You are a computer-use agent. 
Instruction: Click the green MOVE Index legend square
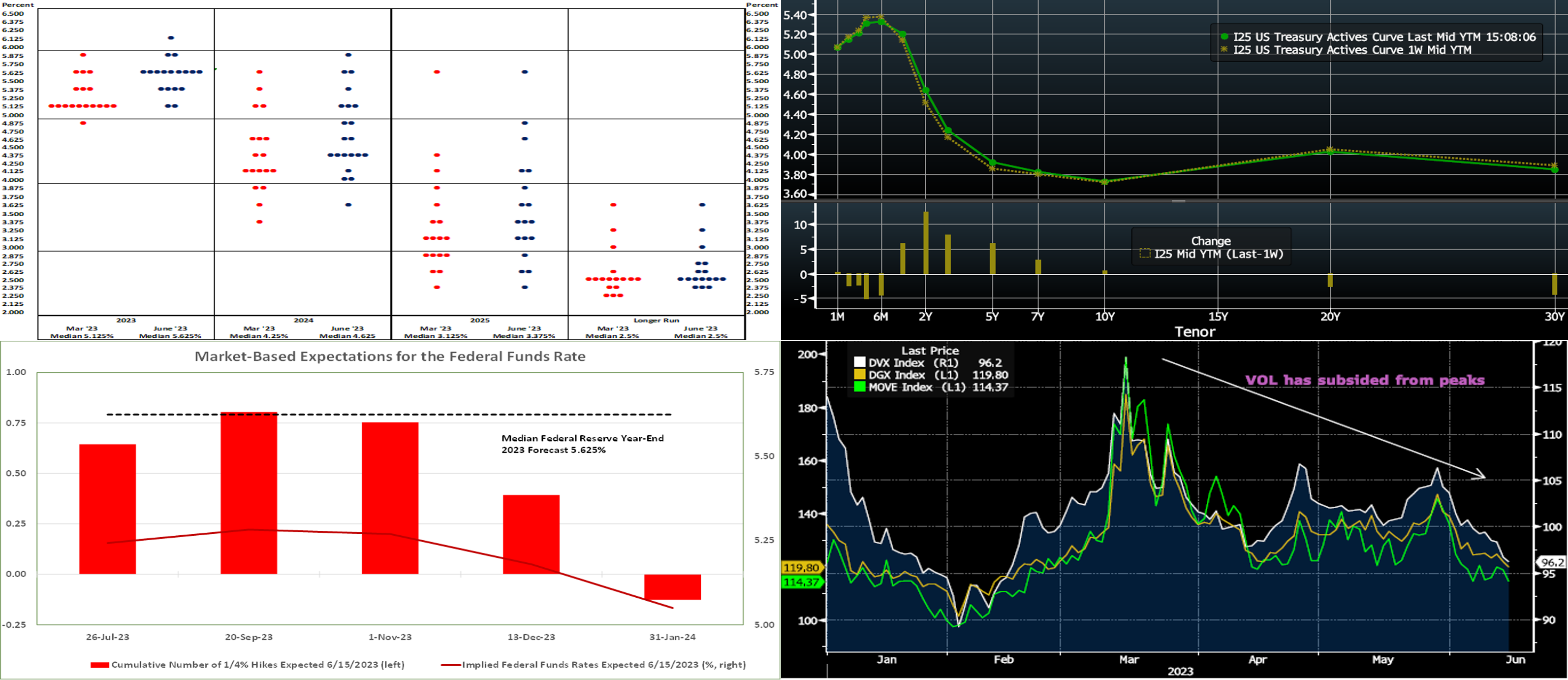[x=859, y=387]
